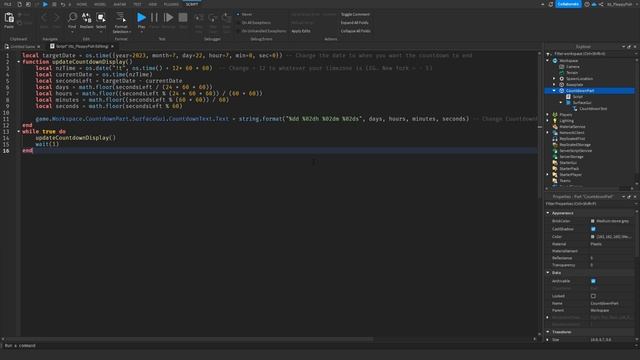Click the Navigate Back arrow icon
Viewport: 640px width, 360px height.
coord(44,17)
